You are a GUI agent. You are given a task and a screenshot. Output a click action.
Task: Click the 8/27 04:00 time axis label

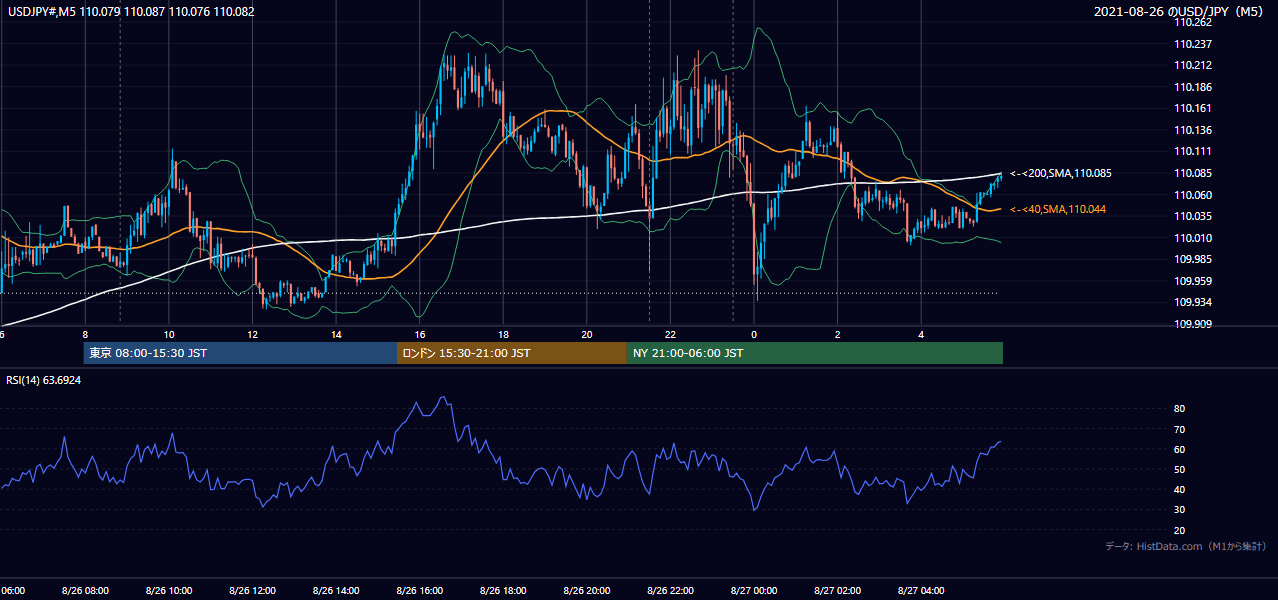click(921, 591)
